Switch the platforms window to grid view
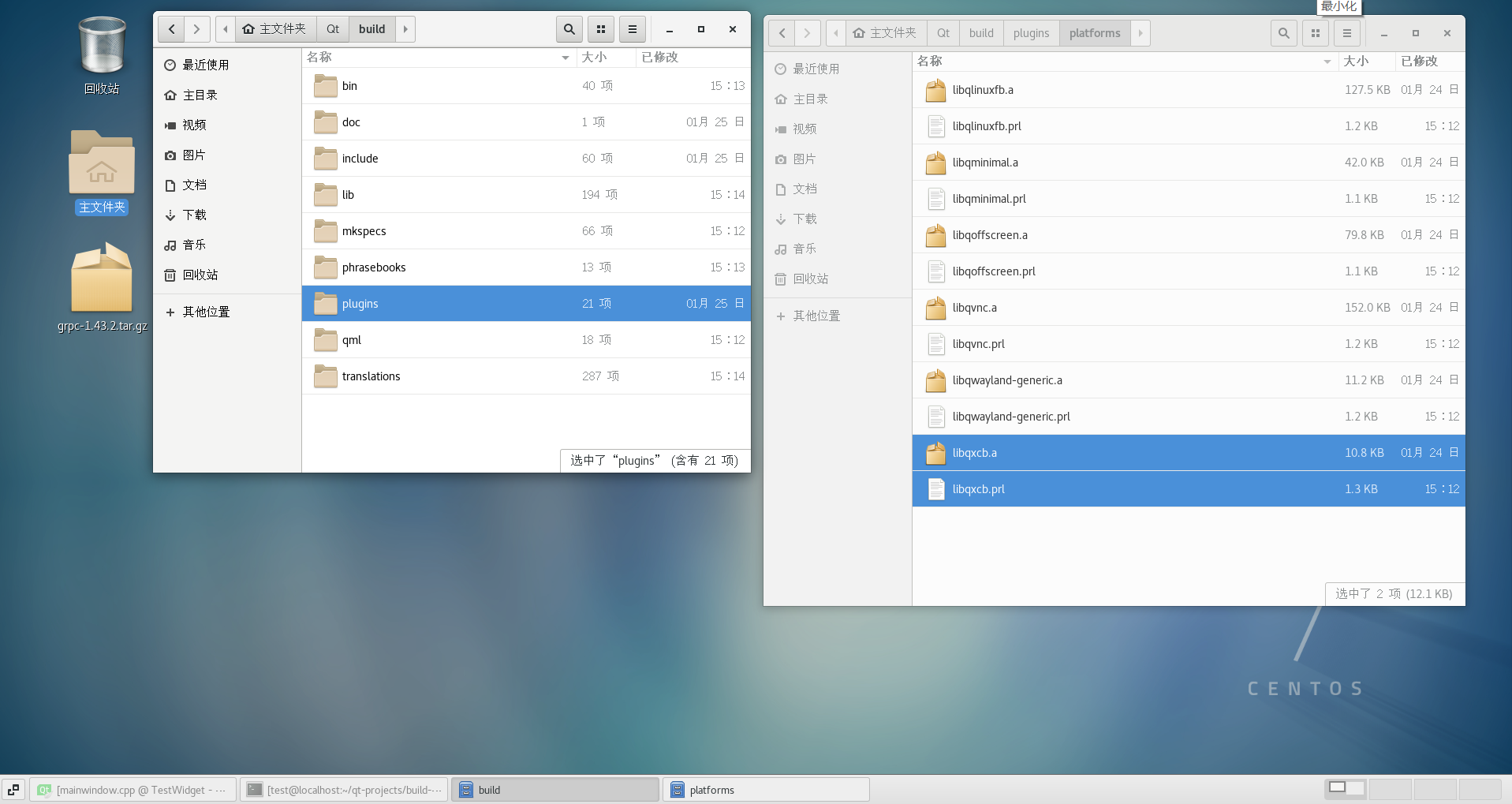The width and height of the screenshot is (1512, 804). tap(1314, 33)
